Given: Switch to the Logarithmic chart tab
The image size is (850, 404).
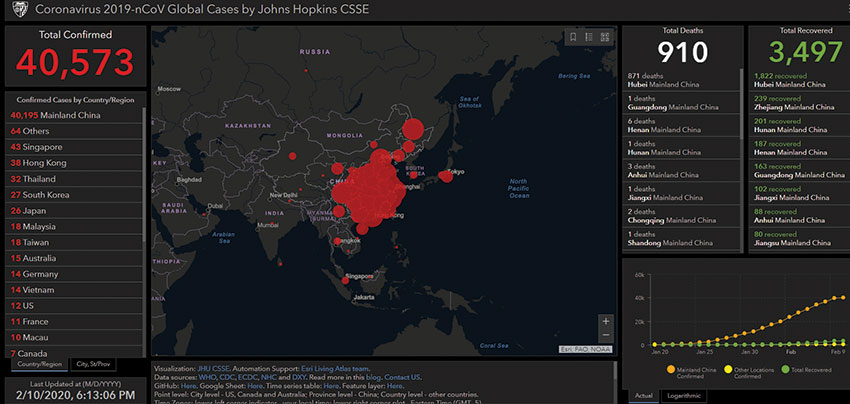Looking at the screenshot, I should coord(681,396).
